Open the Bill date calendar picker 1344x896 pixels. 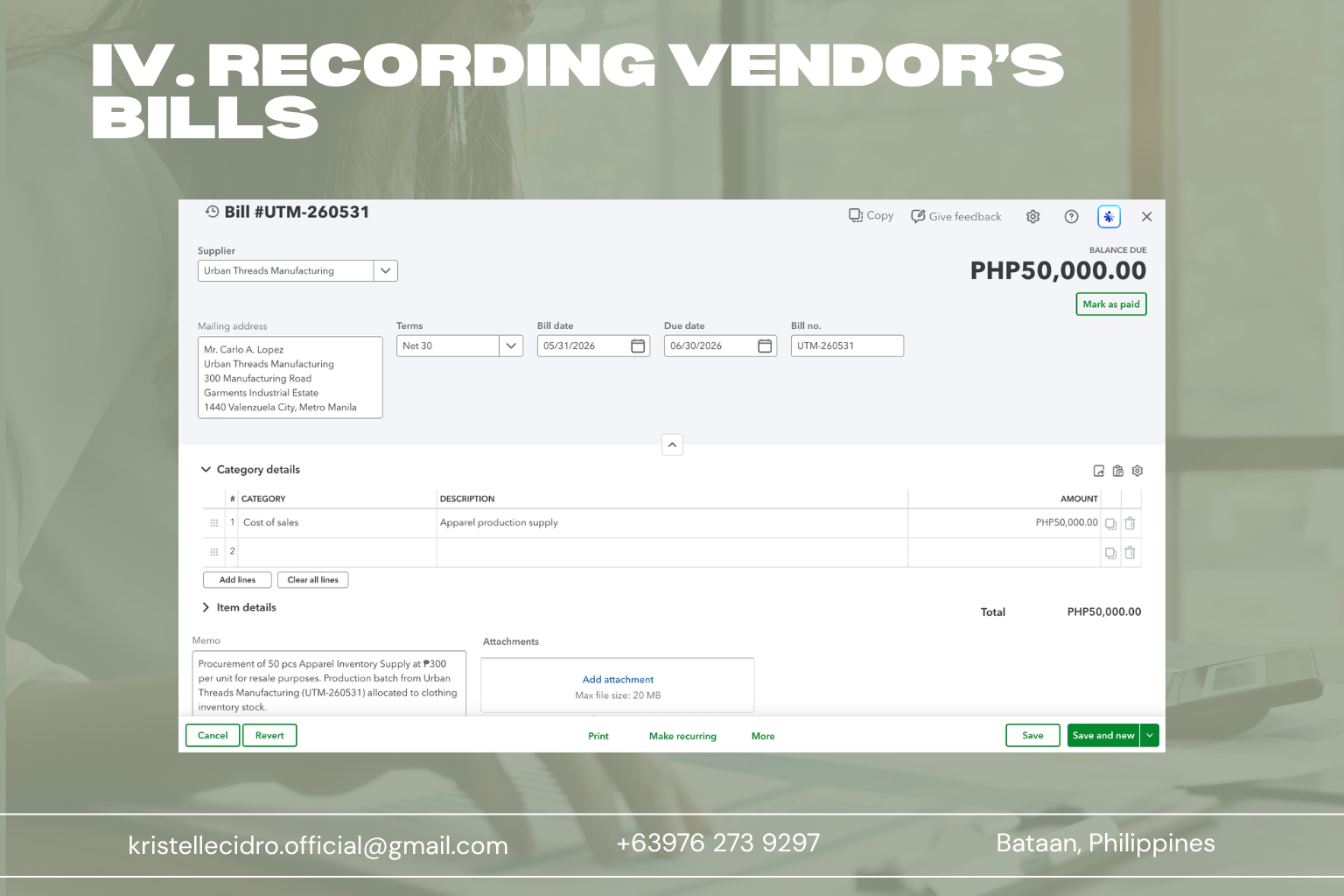(638, 346)
